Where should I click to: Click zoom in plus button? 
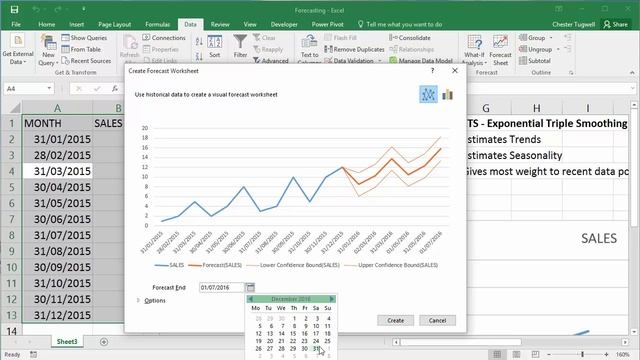click(607, 354)
